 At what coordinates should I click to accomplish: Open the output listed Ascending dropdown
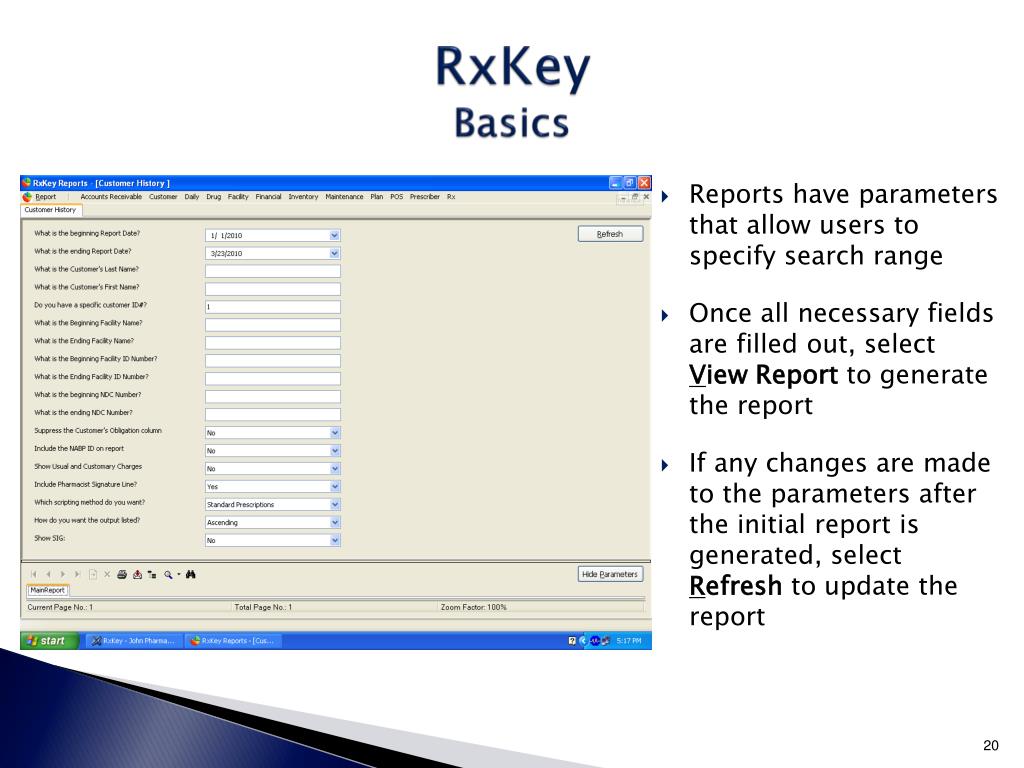pos(334,522)
